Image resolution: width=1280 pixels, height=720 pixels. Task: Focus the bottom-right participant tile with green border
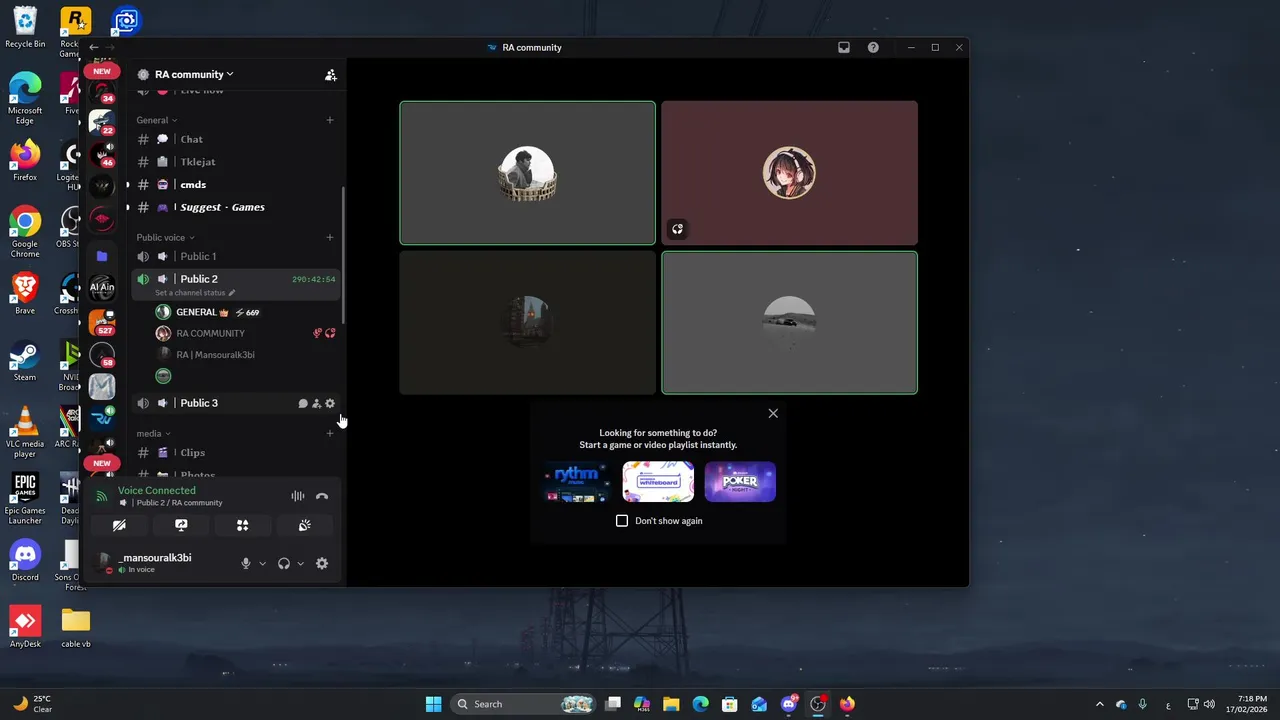tap(789, 323)
